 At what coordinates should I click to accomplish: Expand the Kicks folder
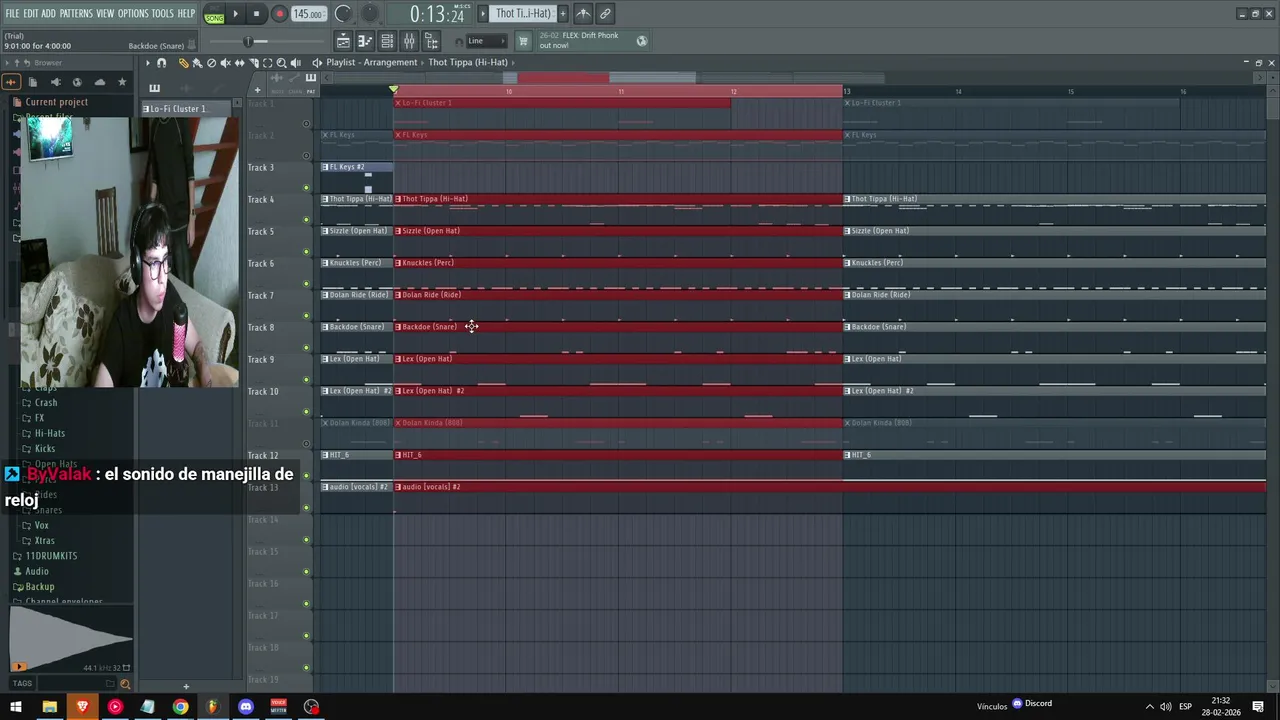(x=45, y=449)
